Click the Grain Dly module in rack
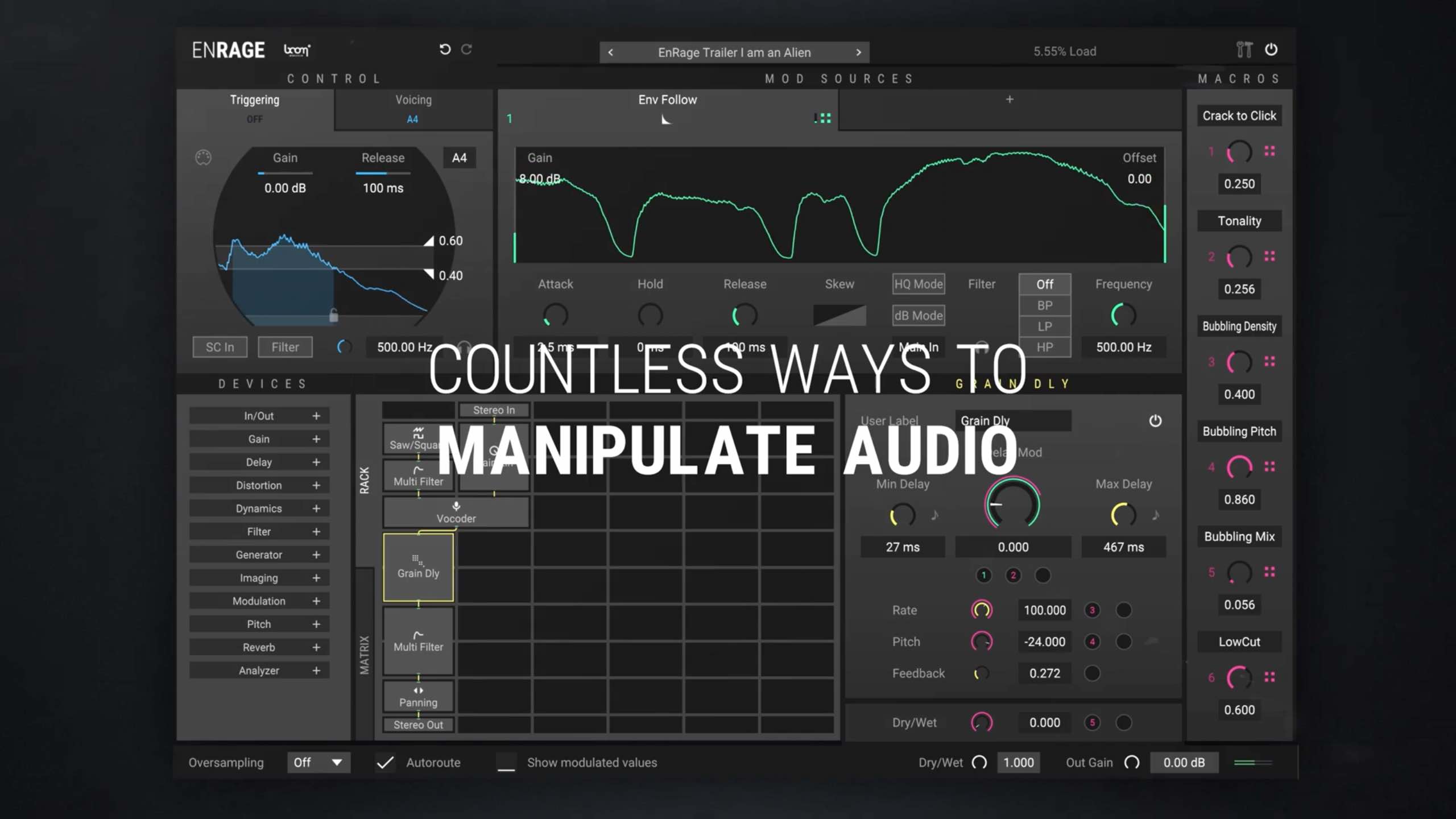The width and height of the screenshot is (1456, 819). coord(418,567)
